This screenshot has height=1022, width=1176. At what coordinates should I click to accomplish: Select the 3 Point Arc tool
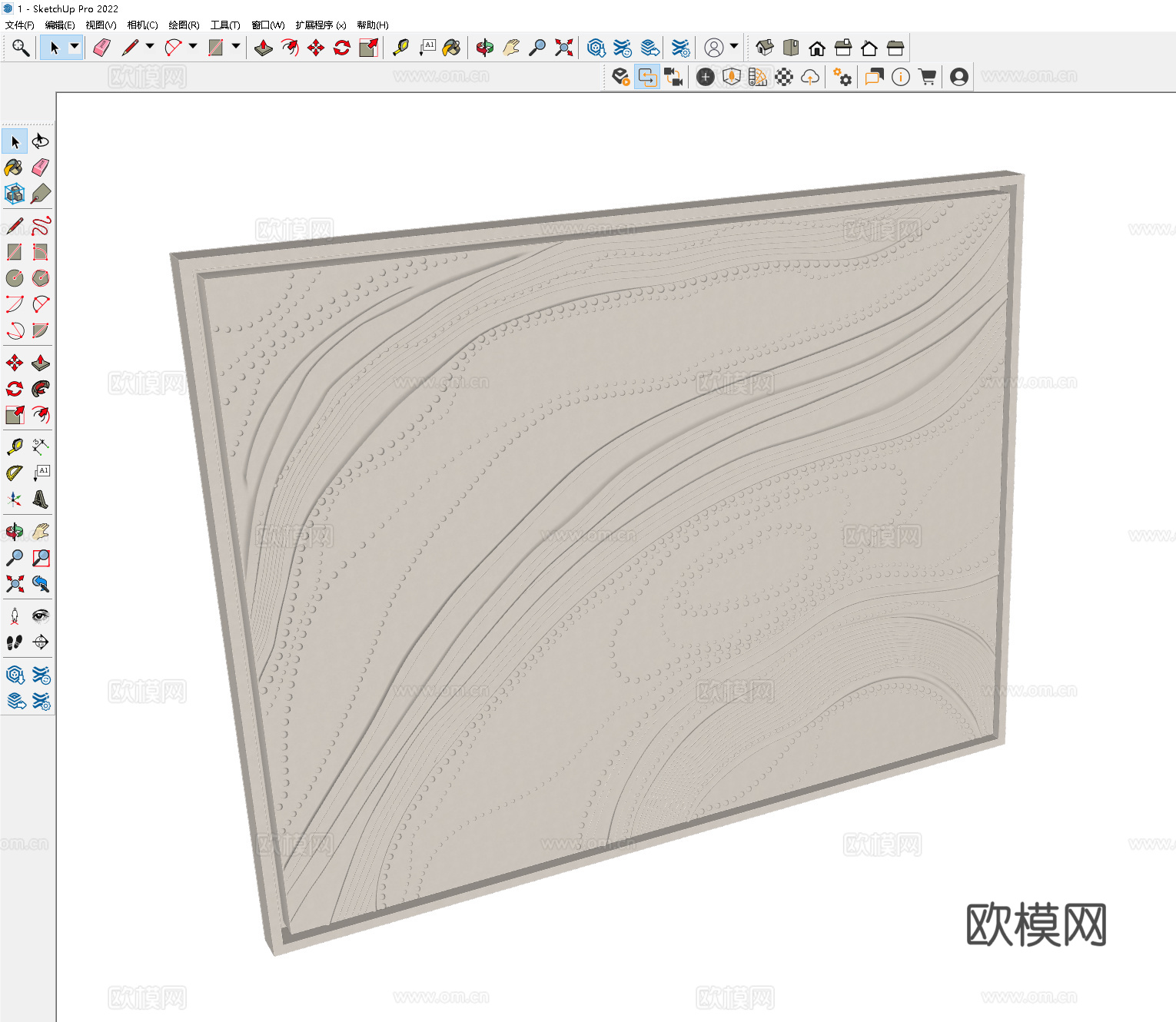point(15,330)
